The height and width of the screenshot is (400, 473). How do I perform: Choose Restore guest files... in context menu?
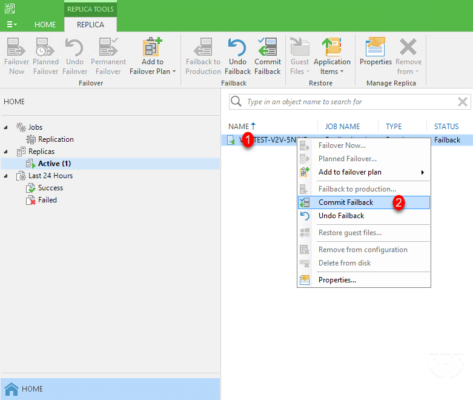pyautogui.click(x=364, y=233)
